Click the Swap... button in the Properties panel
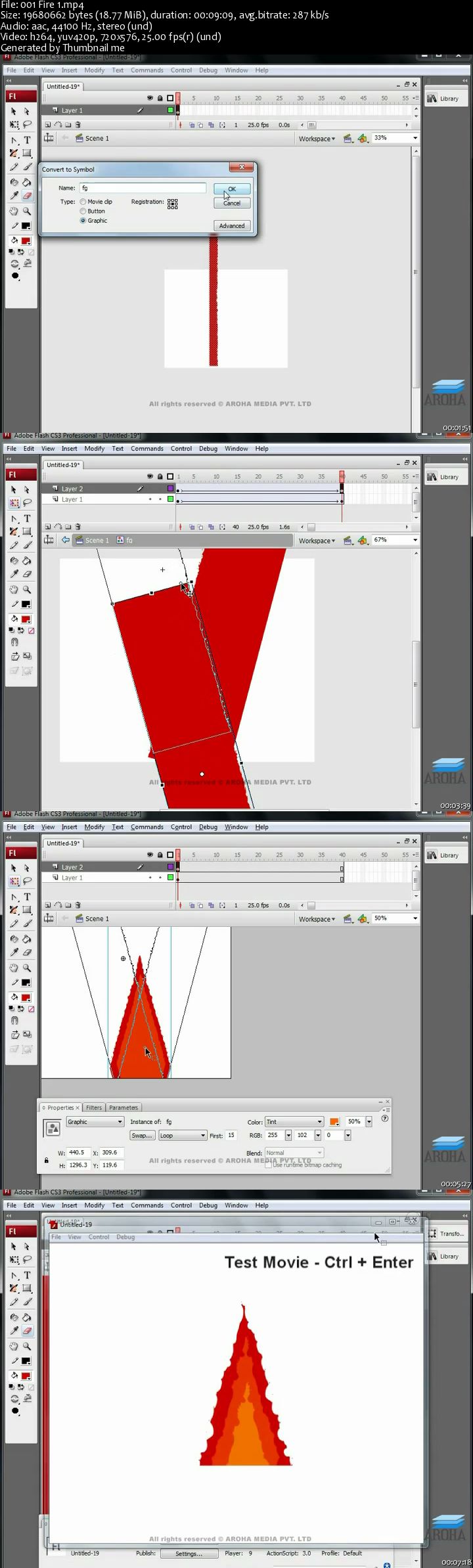The height and width of the screenshot is (1568, 473). (142, 1136)
